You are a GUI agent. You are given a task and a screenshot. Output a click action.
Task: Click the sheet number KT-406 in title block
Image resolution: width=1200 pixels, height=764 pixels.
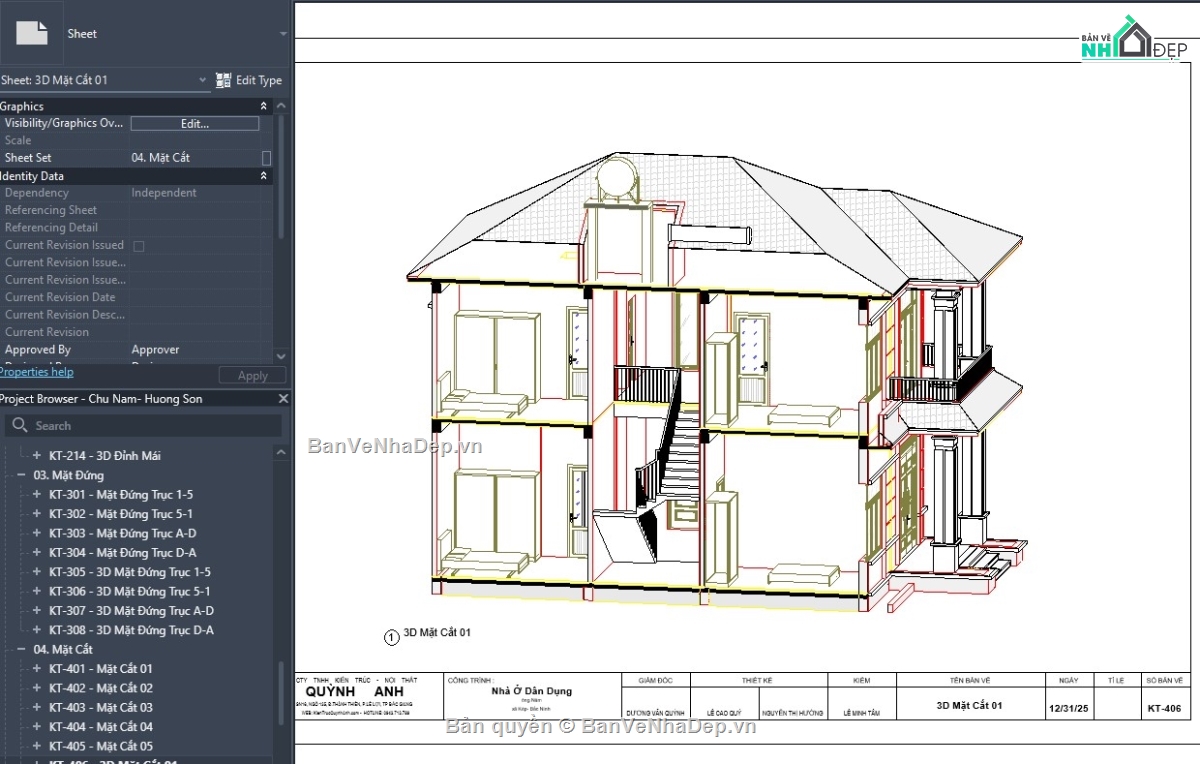pyautogui.click(x=1165, y=709)
